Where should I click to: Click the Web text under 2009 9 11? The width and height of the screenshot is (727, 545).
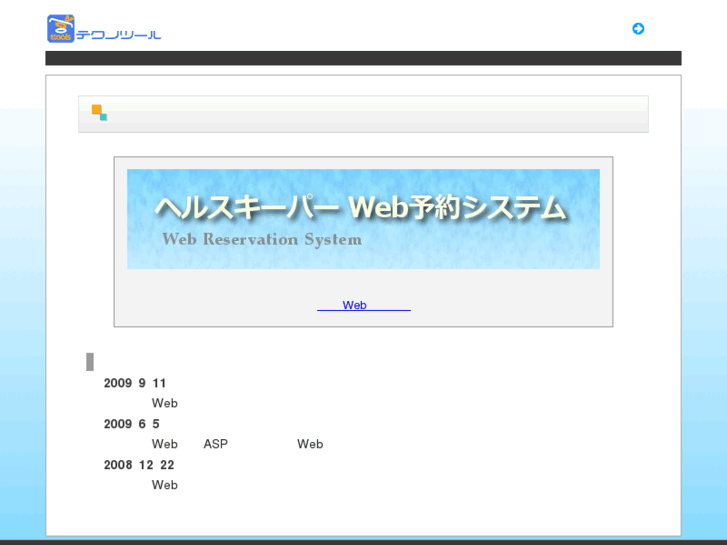pyautogui.click(x=165, y=404)
